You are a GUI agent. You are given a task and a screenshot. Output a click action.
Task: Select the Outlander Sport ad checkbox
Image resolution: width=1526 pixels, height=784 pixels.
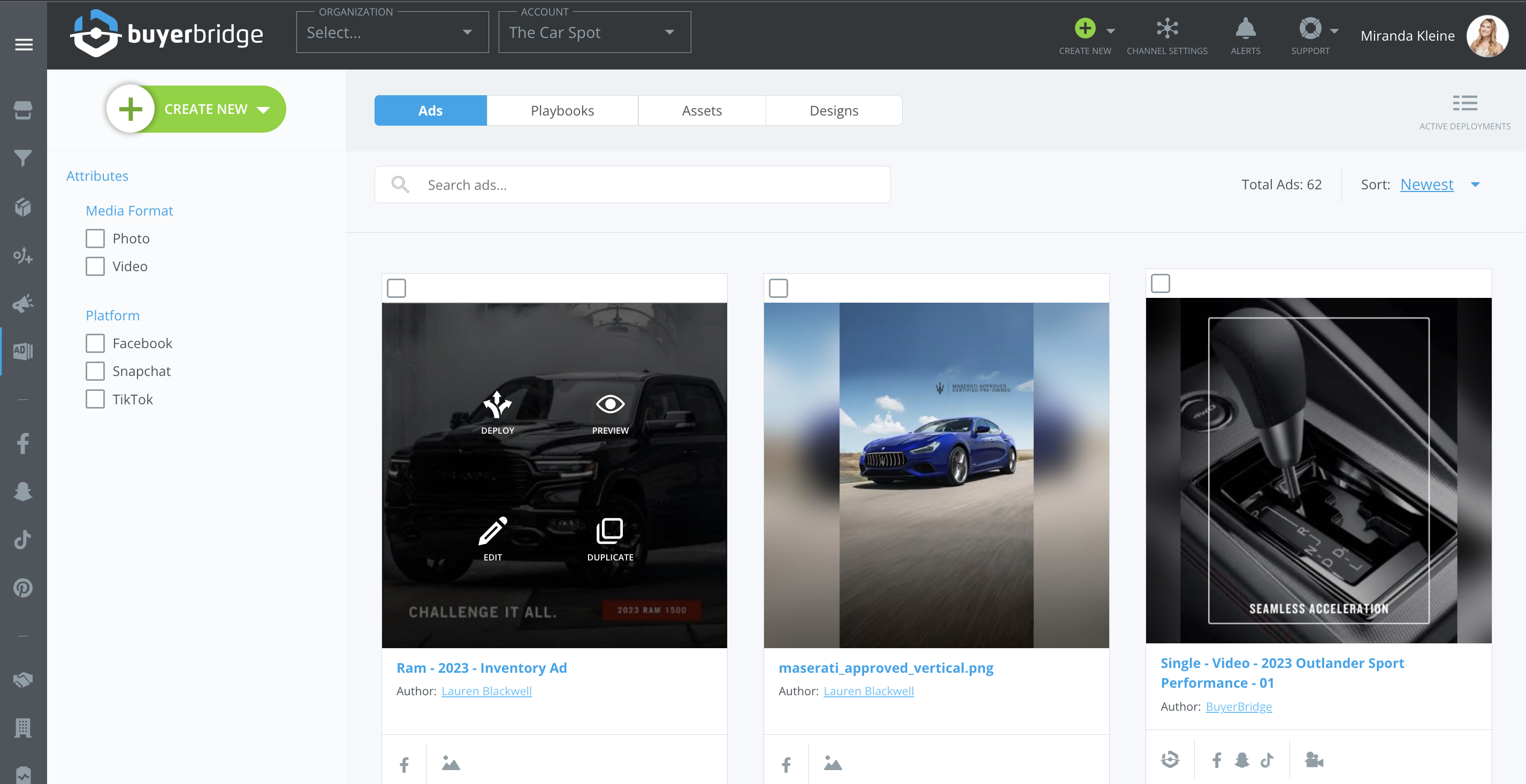tap(1161, 283)
